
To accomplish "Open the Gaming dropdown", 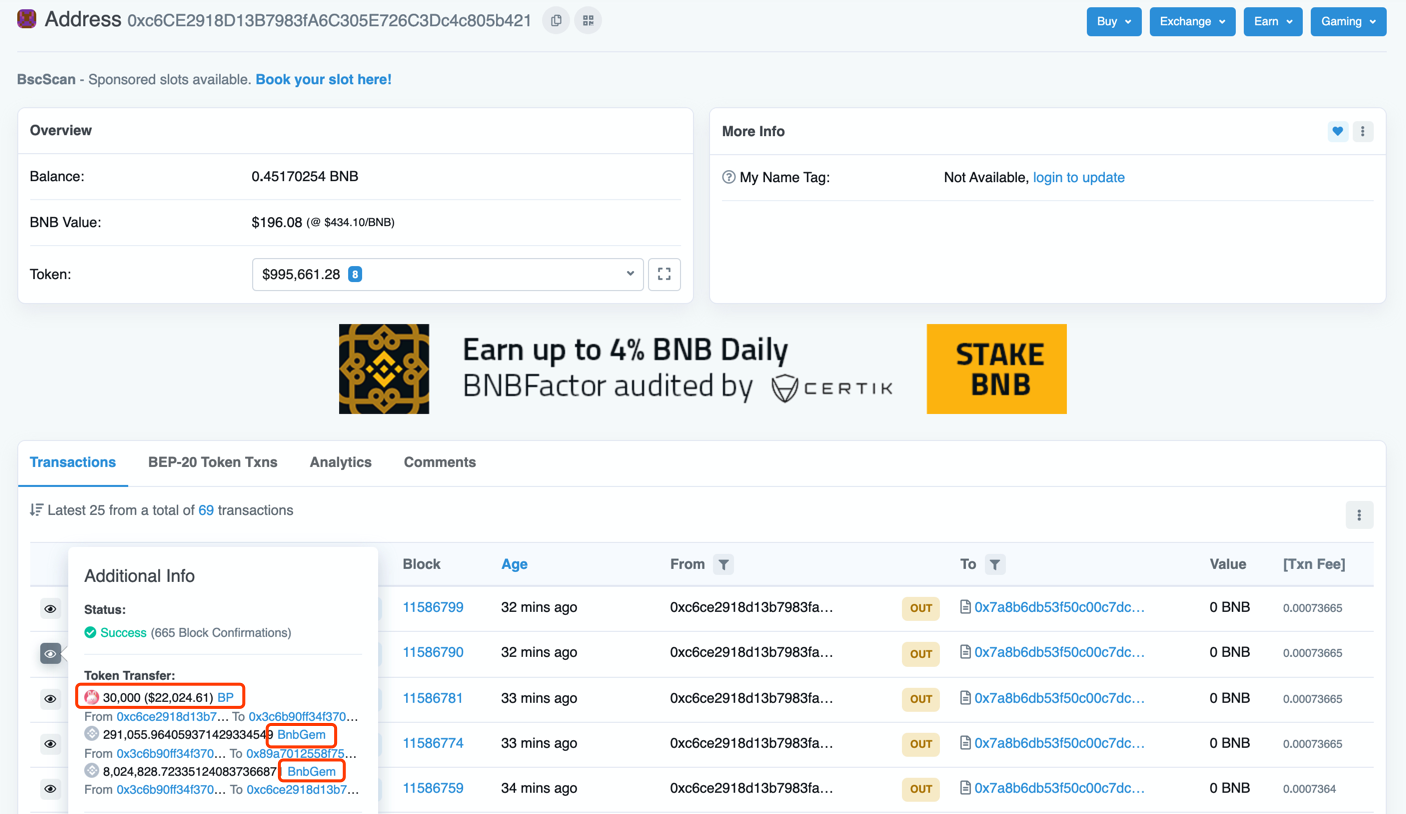I will point(1348,21).
